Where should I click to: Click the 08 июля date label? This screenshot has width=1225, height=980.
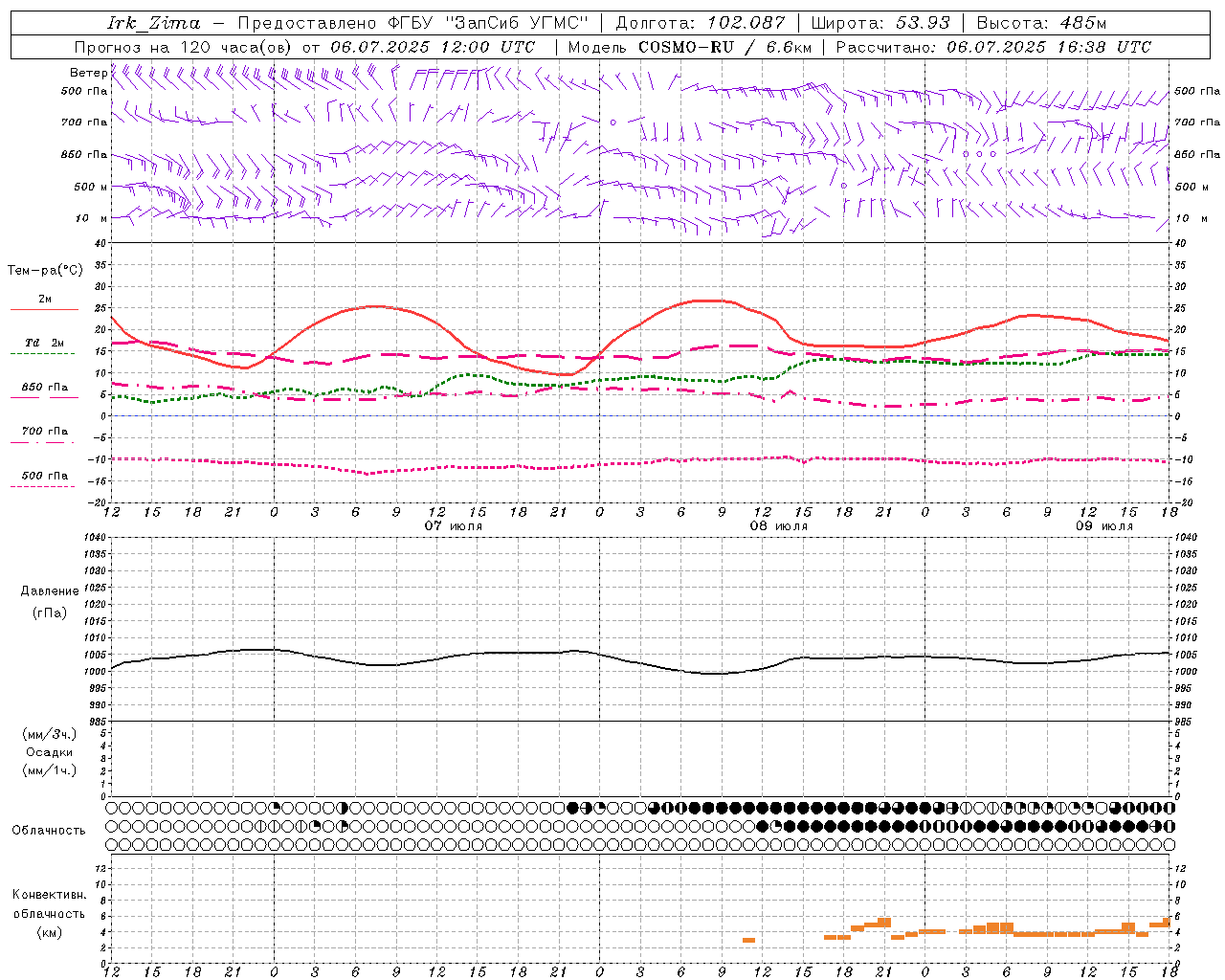tap(778, 526)
